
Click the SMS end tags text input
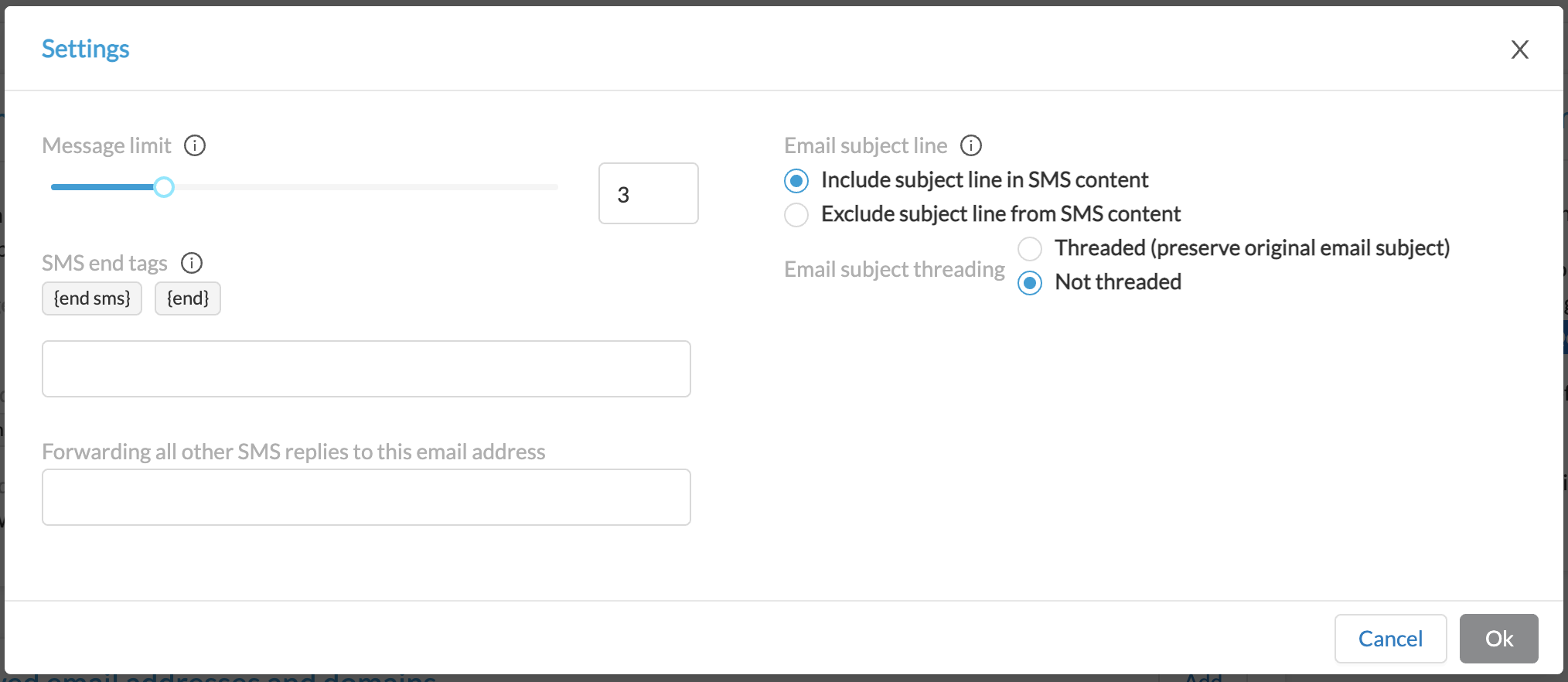click(x=366, y=369)
